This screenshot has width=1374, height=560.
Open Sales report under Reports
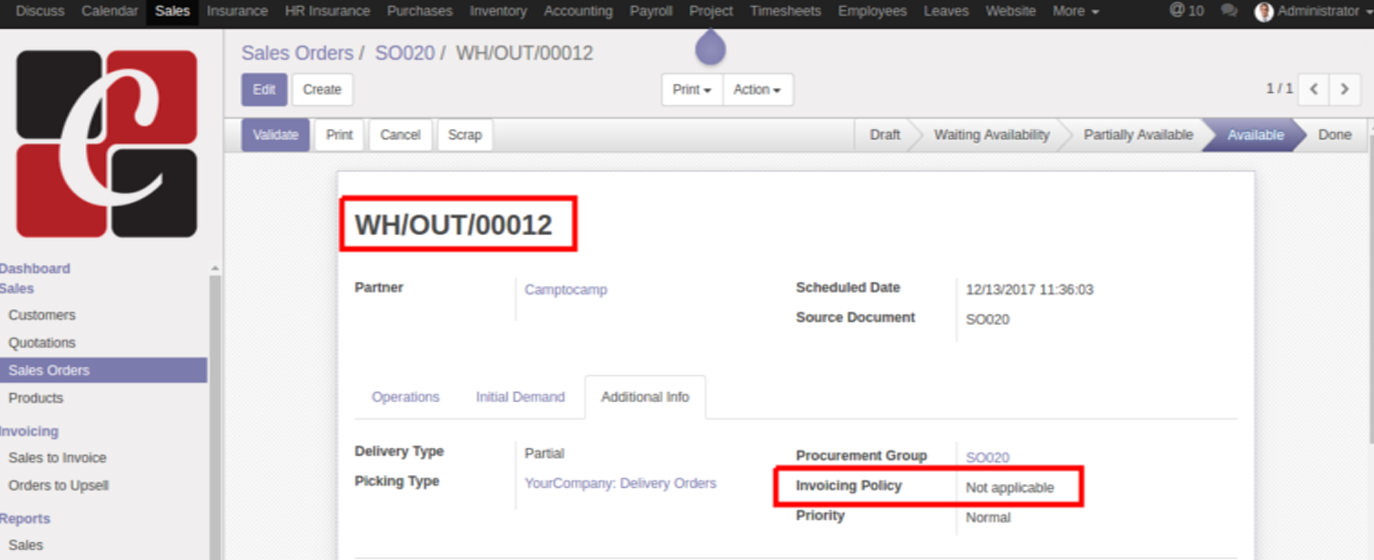[26, 545]
